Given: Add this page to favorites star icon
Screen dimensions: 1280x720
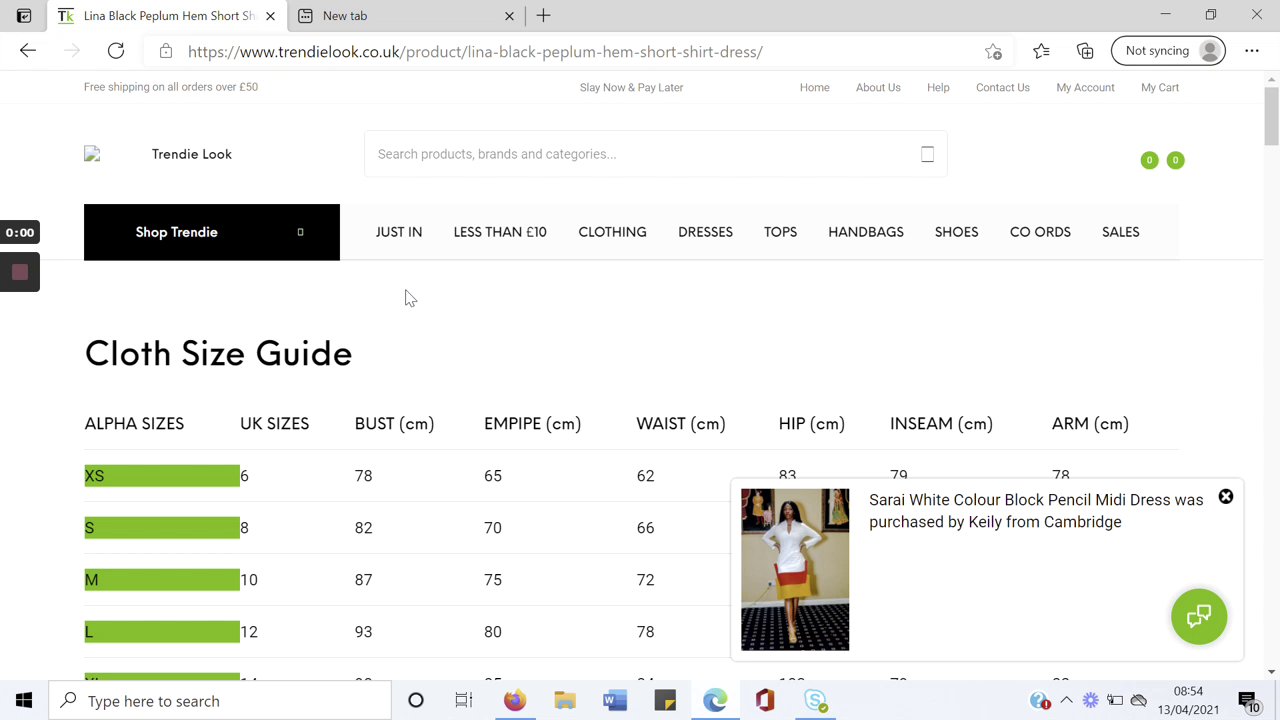Looking at the screenshot, I should click(x=993, y=51).
